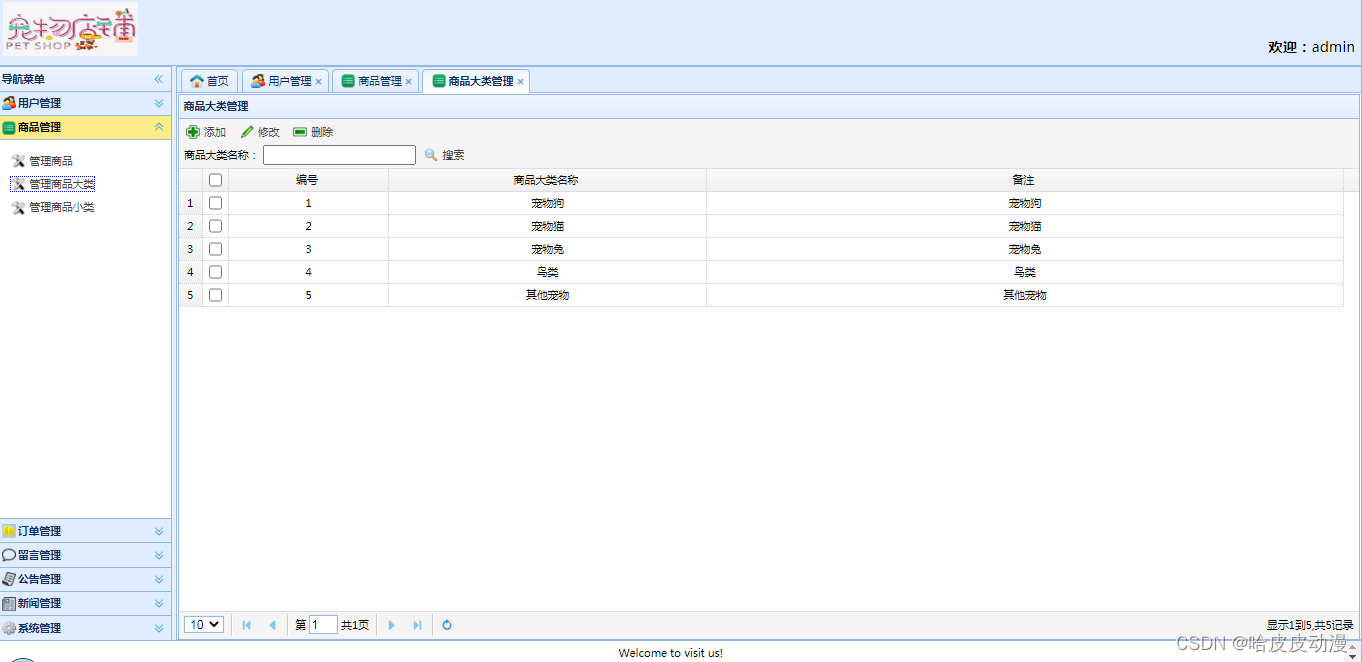
Task: Close the 商品大类管理 tab
Action: pyautogui.click(x=520, y=82)
